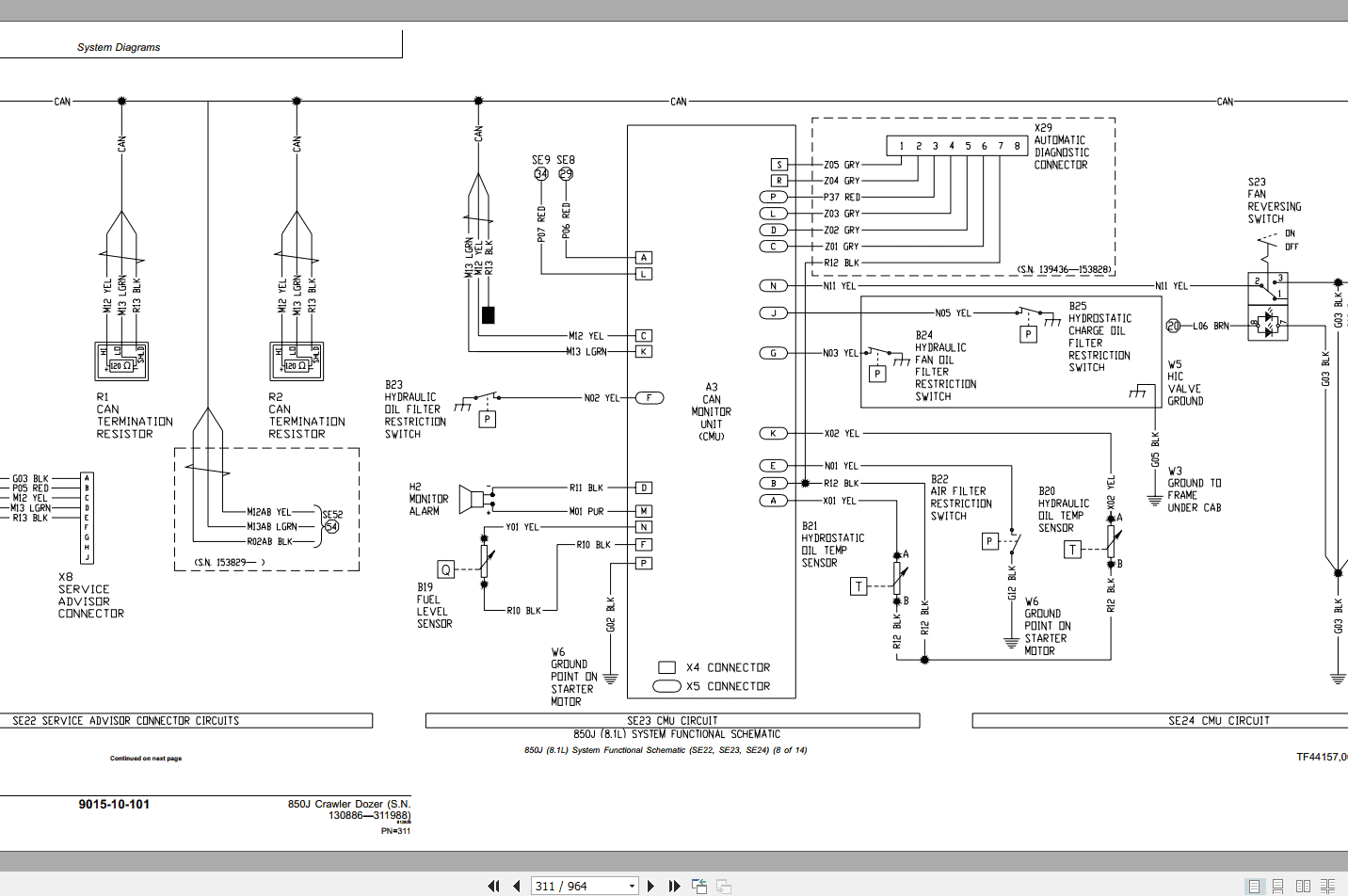Select continuous facing pages layout
This screenshot has height=896, width=1348.
[1327, 886]
